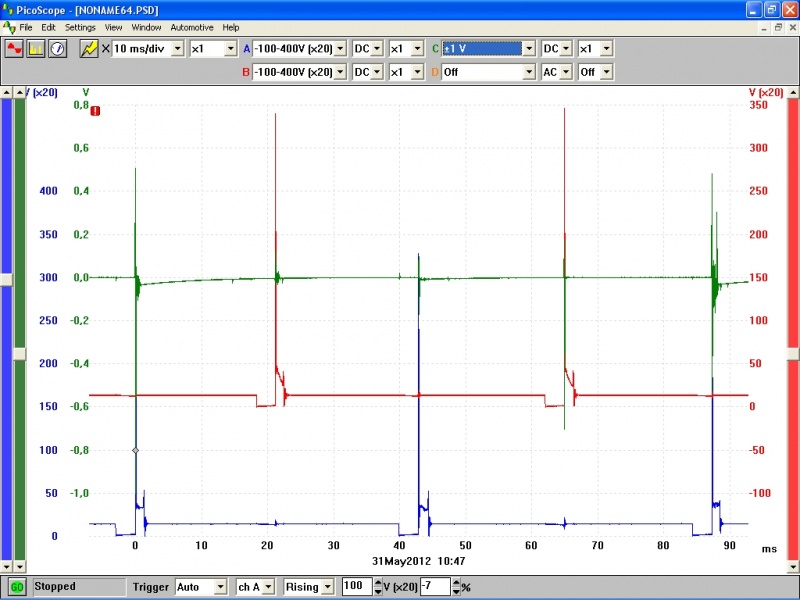Click the spectrum analyzer mode icon
Screen dimensions: 800x600
[36, 48]
